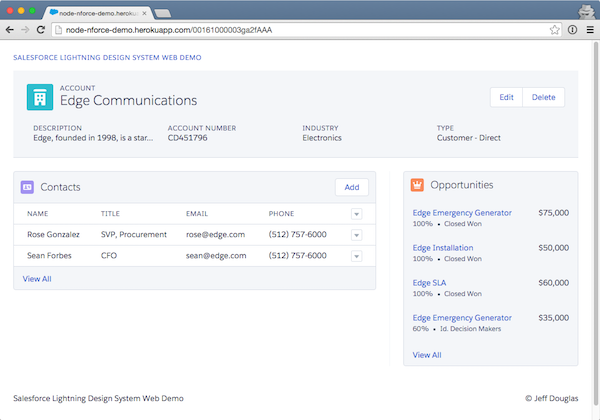Click the Opportunities panel heading
The height and width of the screenshot is (420, 600).
(461, 185)
